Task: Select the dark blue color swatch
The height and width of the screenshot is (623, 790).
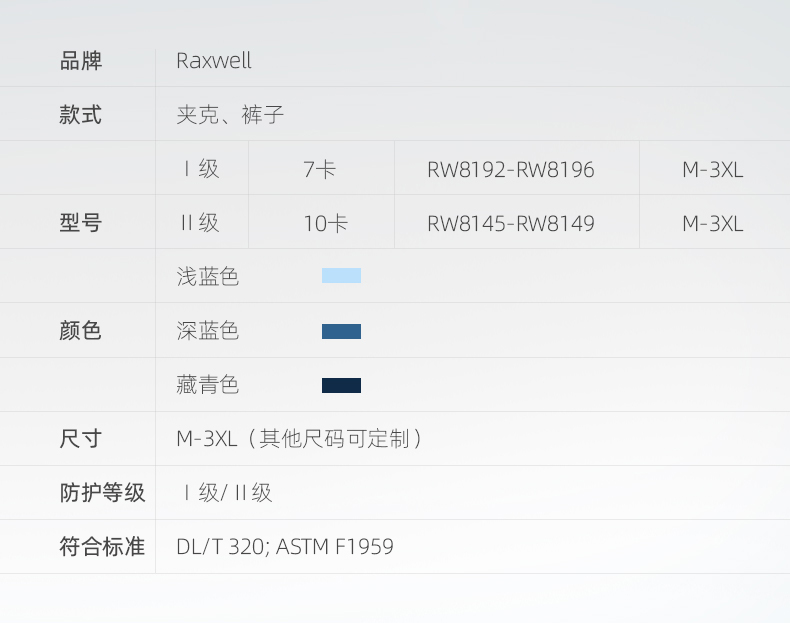Action: point(341,331)
